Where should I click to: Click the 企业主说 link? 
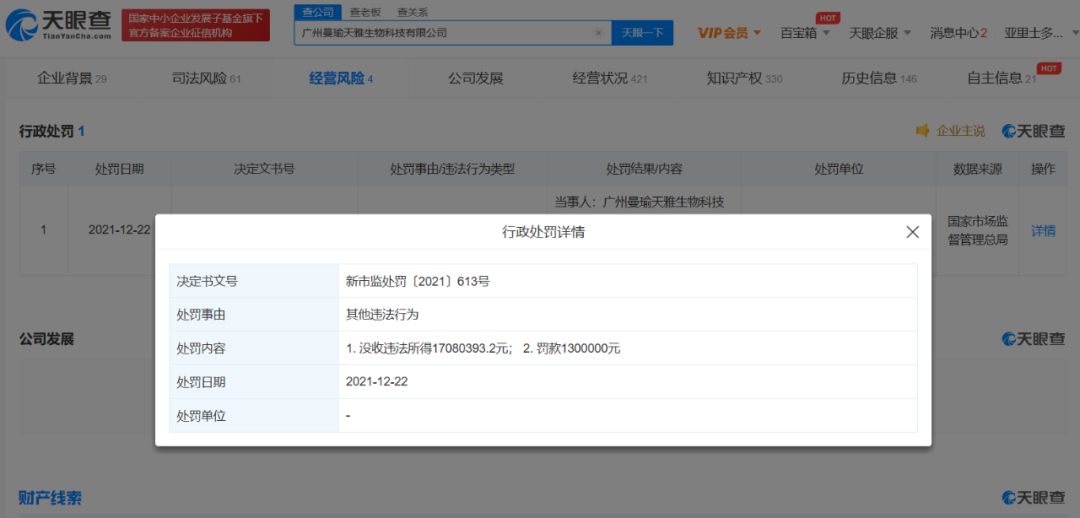coord(961,131)
